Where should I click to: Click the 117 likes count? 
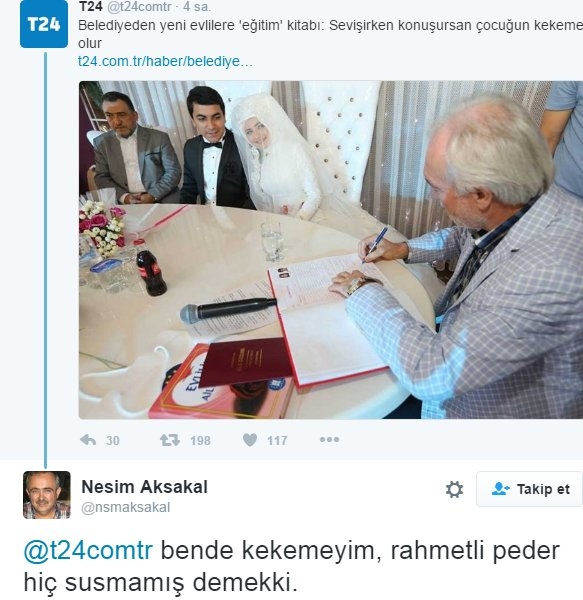click(x=277, y=440)
